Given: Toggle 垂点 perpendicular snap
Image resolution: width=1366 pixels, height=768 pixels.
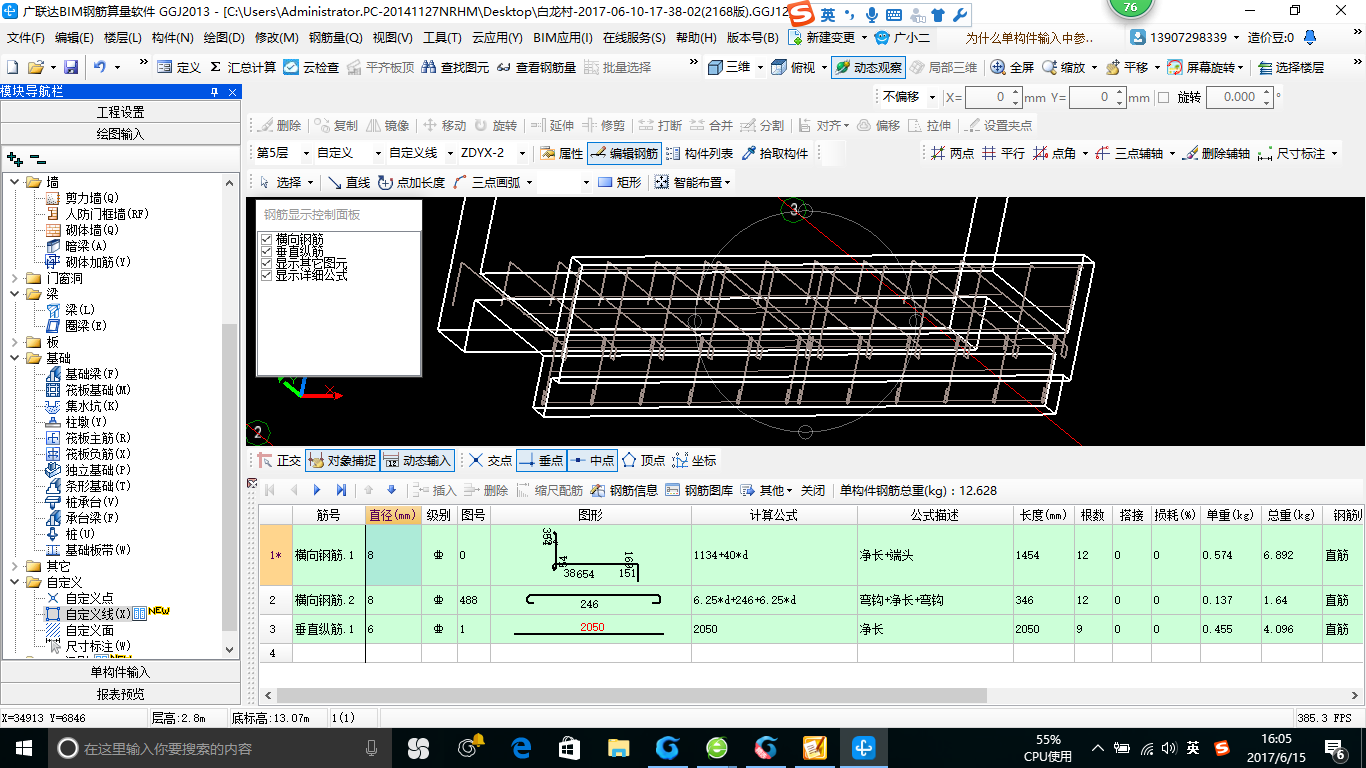Looking at the screenshot, I should tap(541, 460).
